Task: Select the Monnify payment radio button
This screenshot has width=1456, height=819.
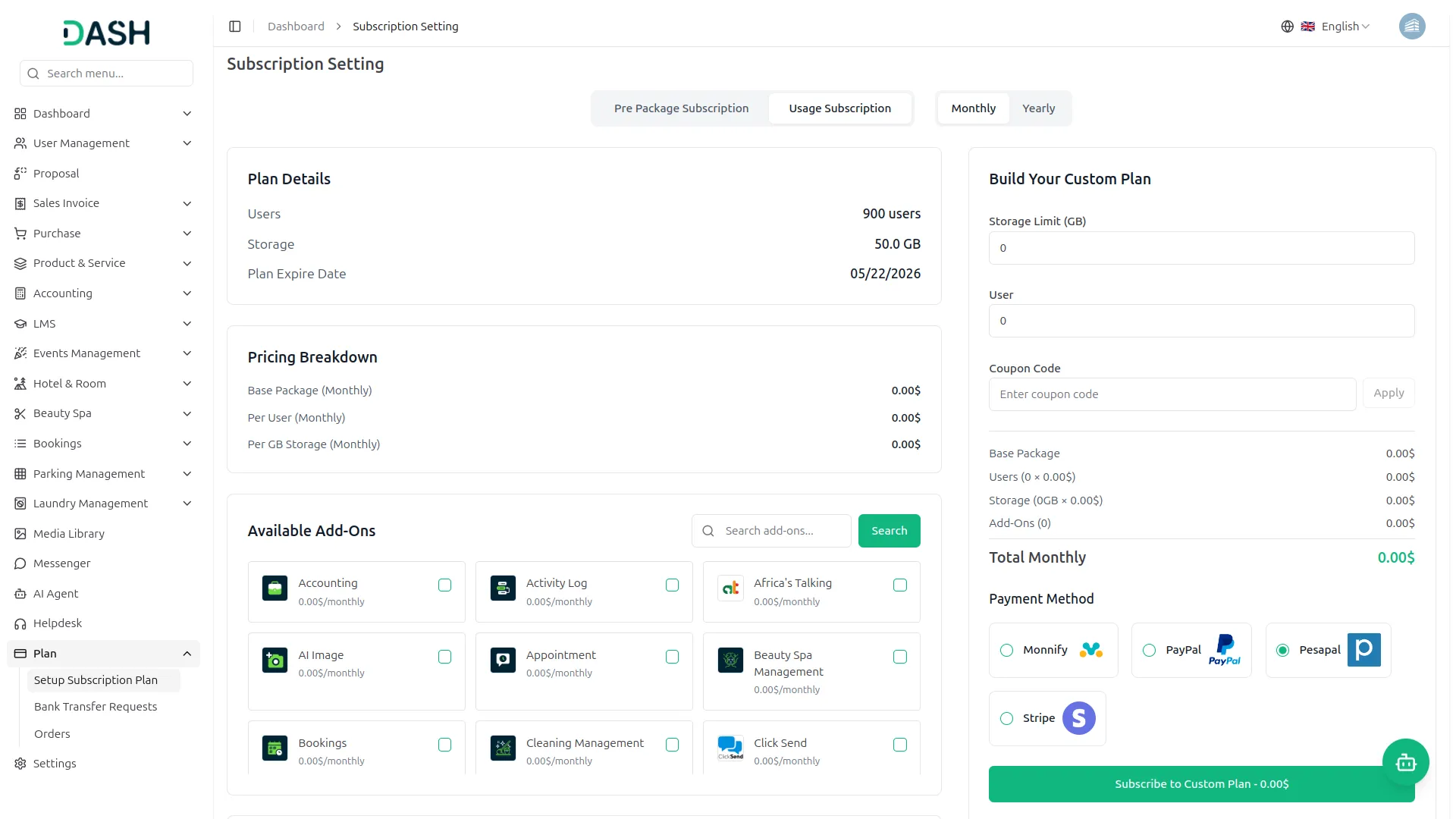Action: coord(1006,651)
